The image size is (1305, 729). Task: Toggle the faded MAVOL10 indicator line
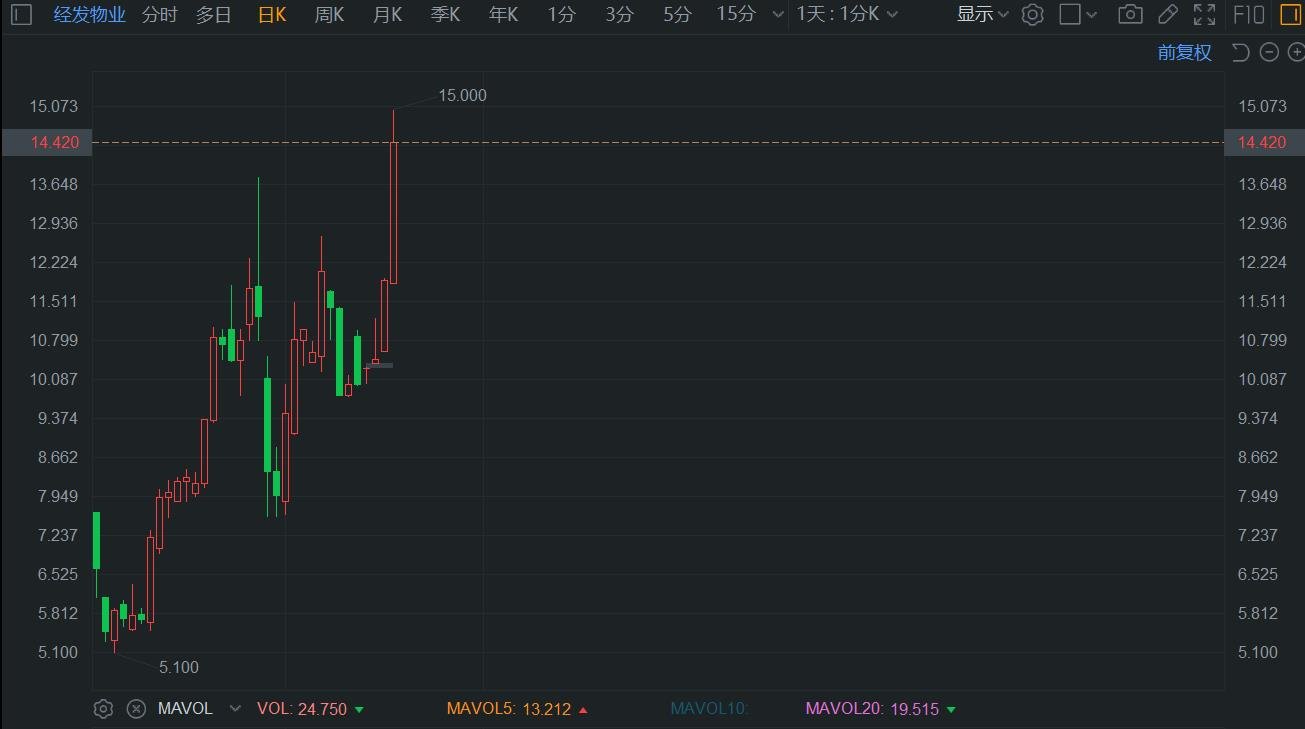pos(709,709)
